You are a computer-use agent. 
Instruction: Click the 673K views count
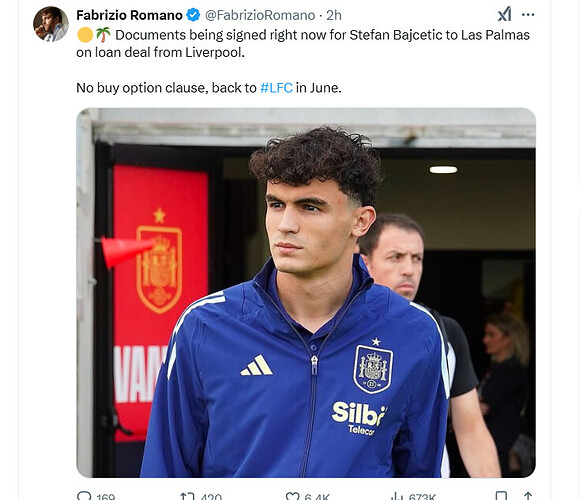[x=422, y=497]
